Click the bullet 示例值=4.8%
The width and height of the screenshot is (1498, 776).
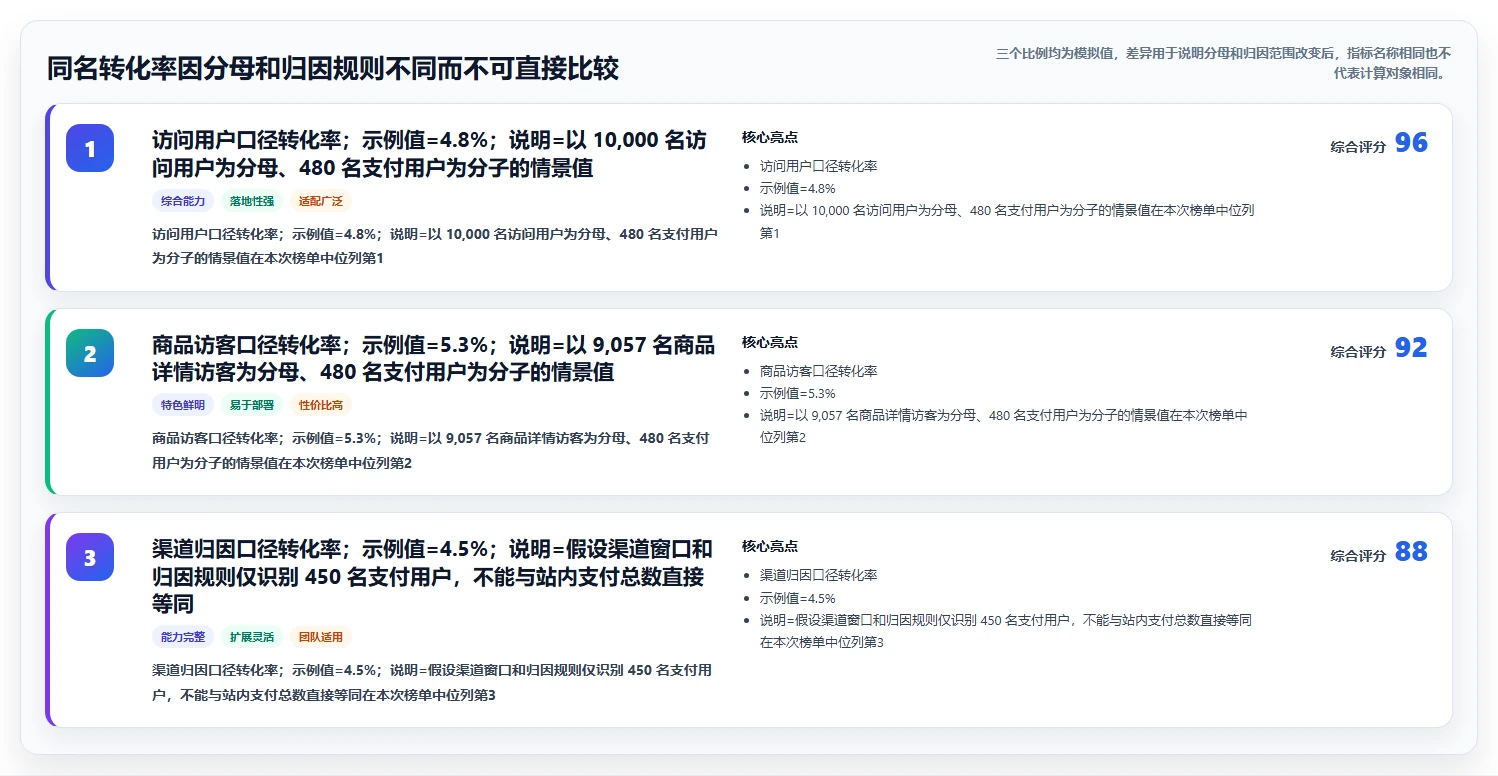click(797, 188)
